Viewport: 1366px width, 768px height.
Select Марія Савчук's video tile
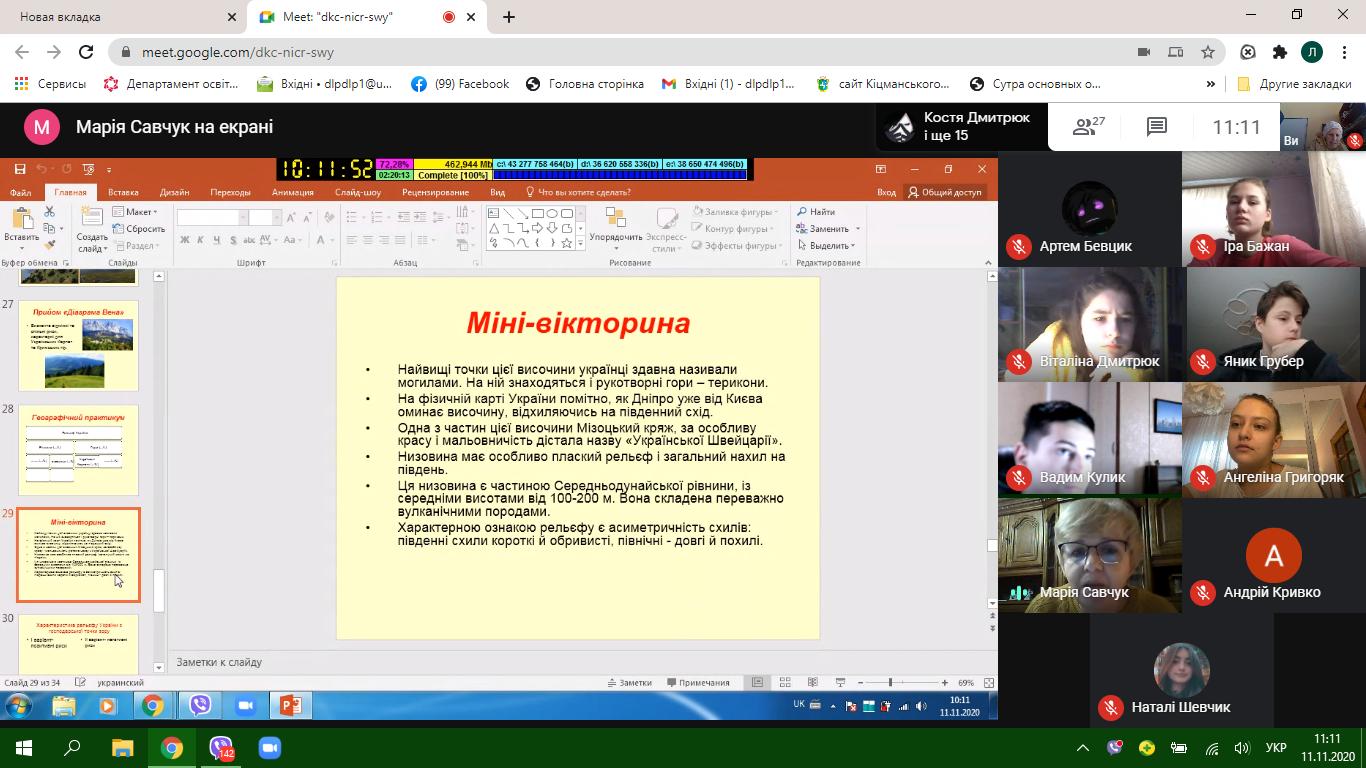point(1089,555)
